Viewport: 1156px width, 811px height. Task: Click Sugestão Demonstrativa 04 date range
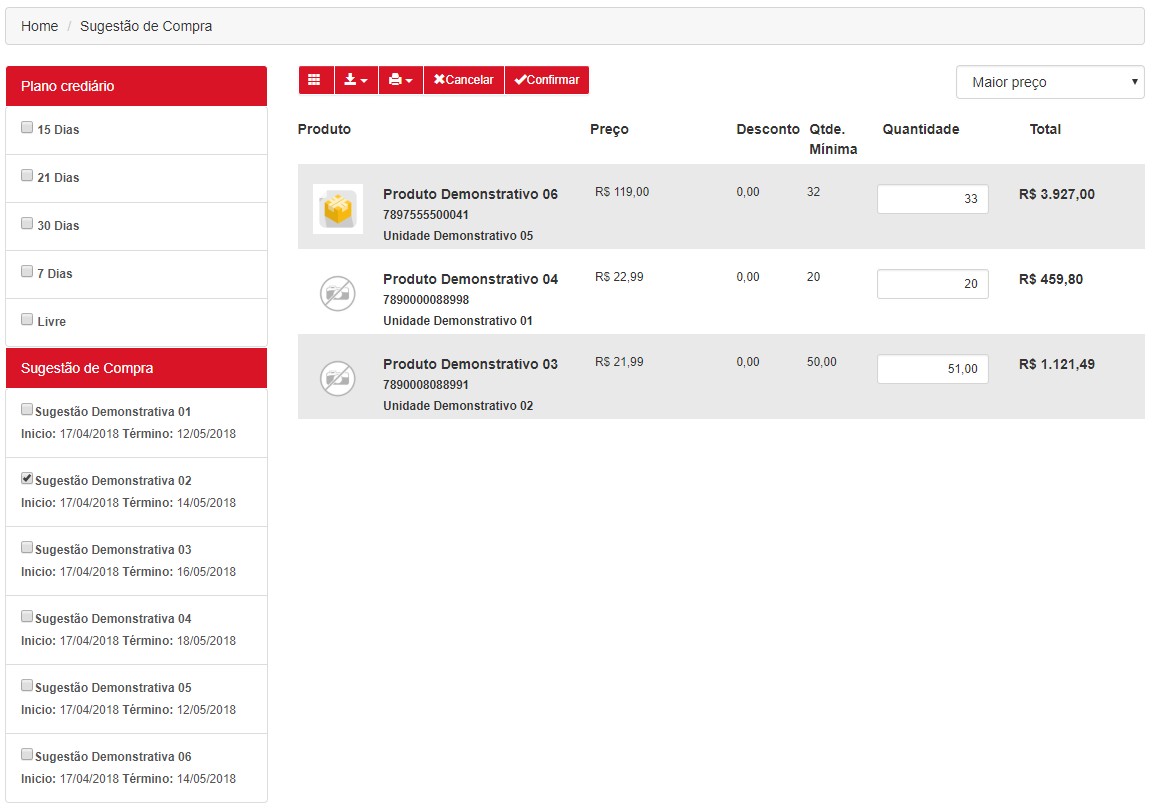click(128, 641)
